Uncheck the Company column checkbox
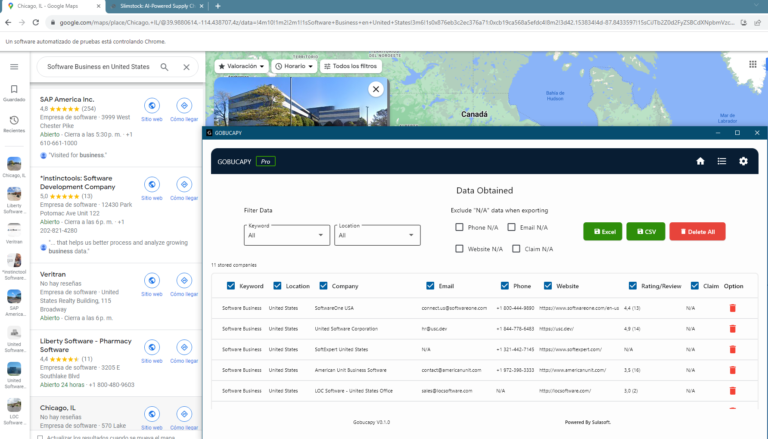Image resolution: width=768 pixels, height=439 pixels. (323, 286)
